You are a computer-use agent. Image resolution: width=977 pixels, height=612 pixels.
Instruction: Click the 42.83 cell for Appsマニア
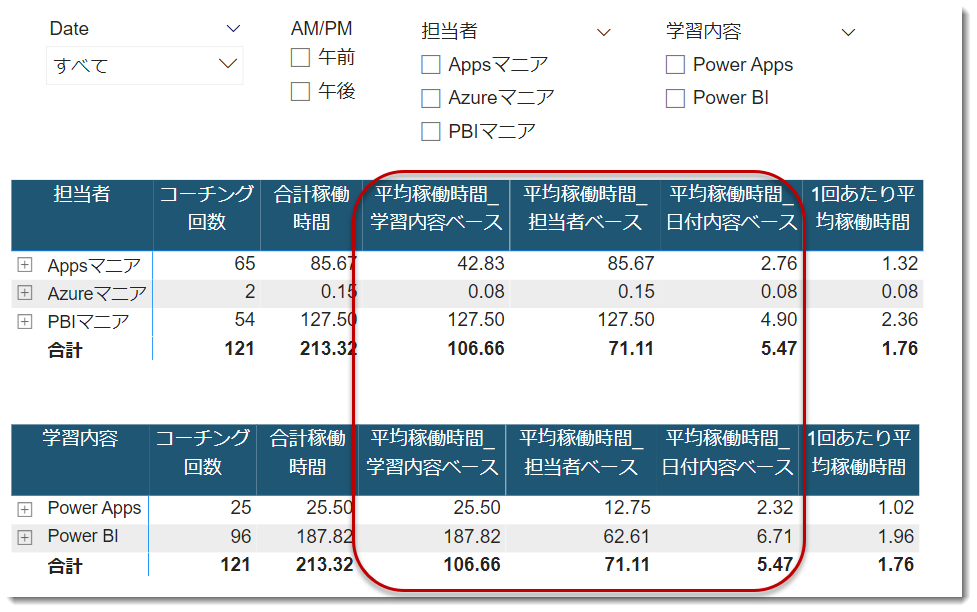pos(480,264)
